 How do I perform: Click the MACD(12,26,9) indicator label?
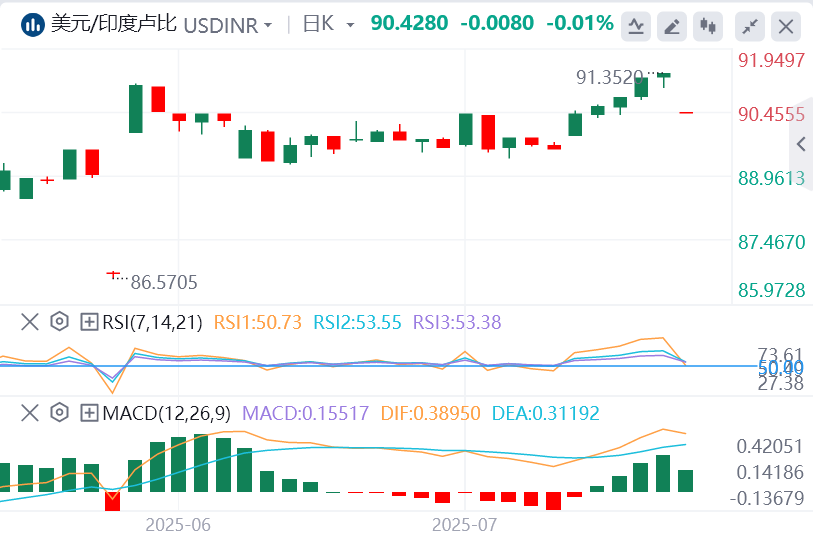167,412
